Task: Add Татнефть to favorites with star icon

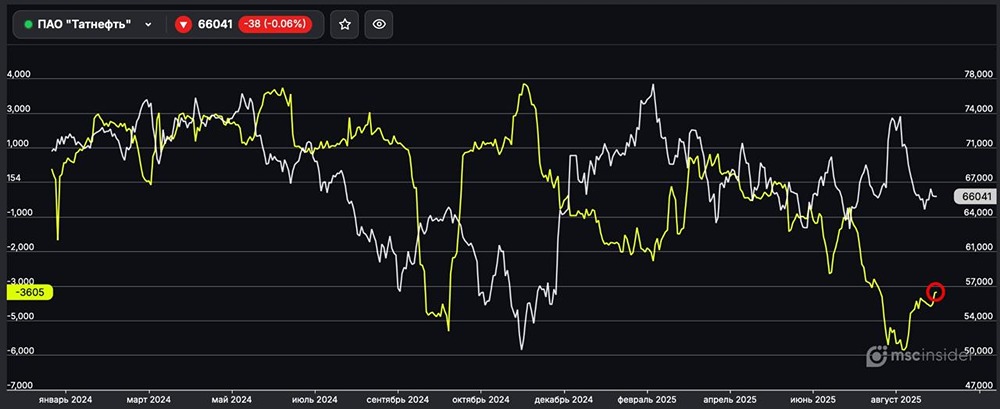Action: click(345, 25)
